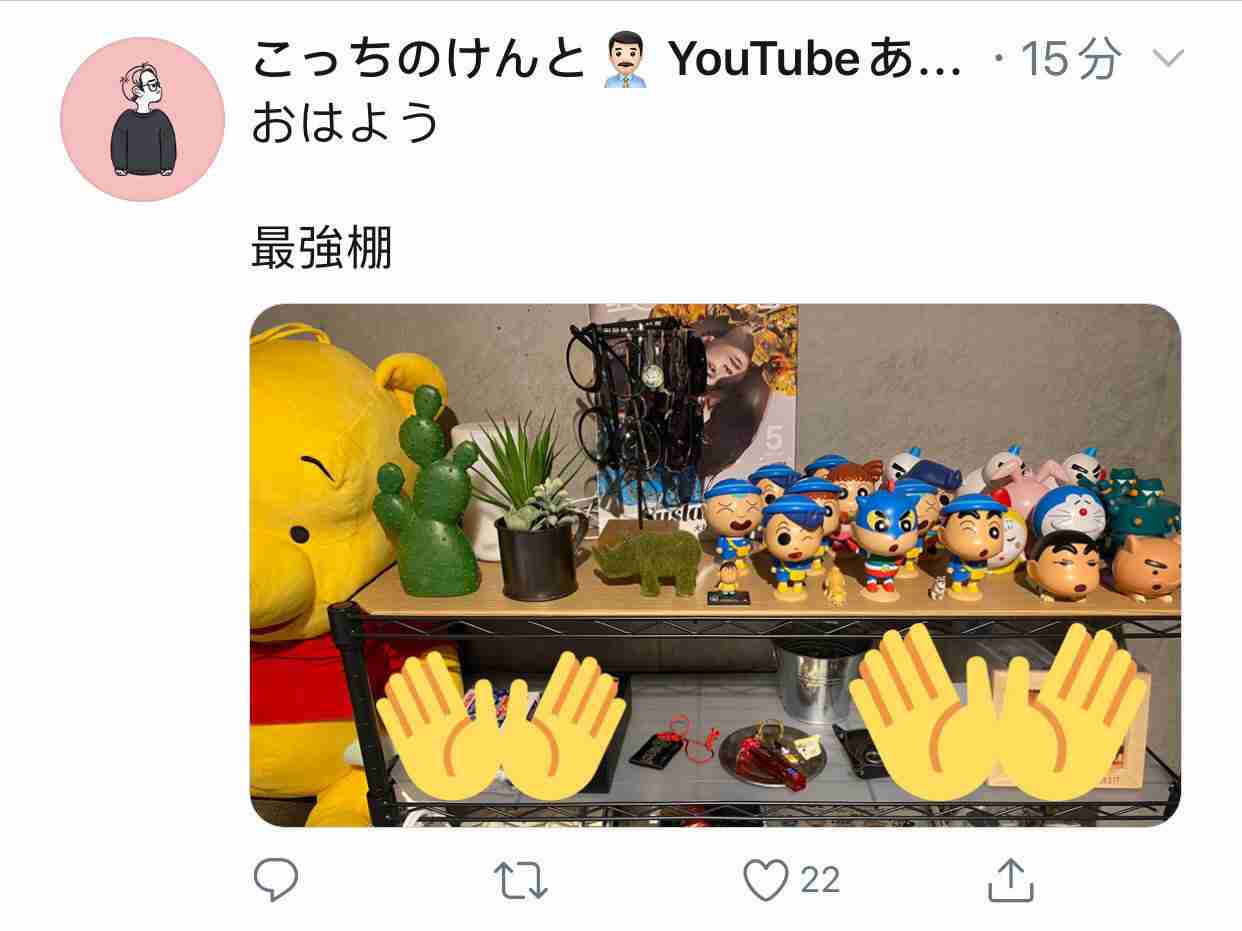Click the おはよう tweet text
Viewport: 1242px width, 931px height.
coord(345,124)
